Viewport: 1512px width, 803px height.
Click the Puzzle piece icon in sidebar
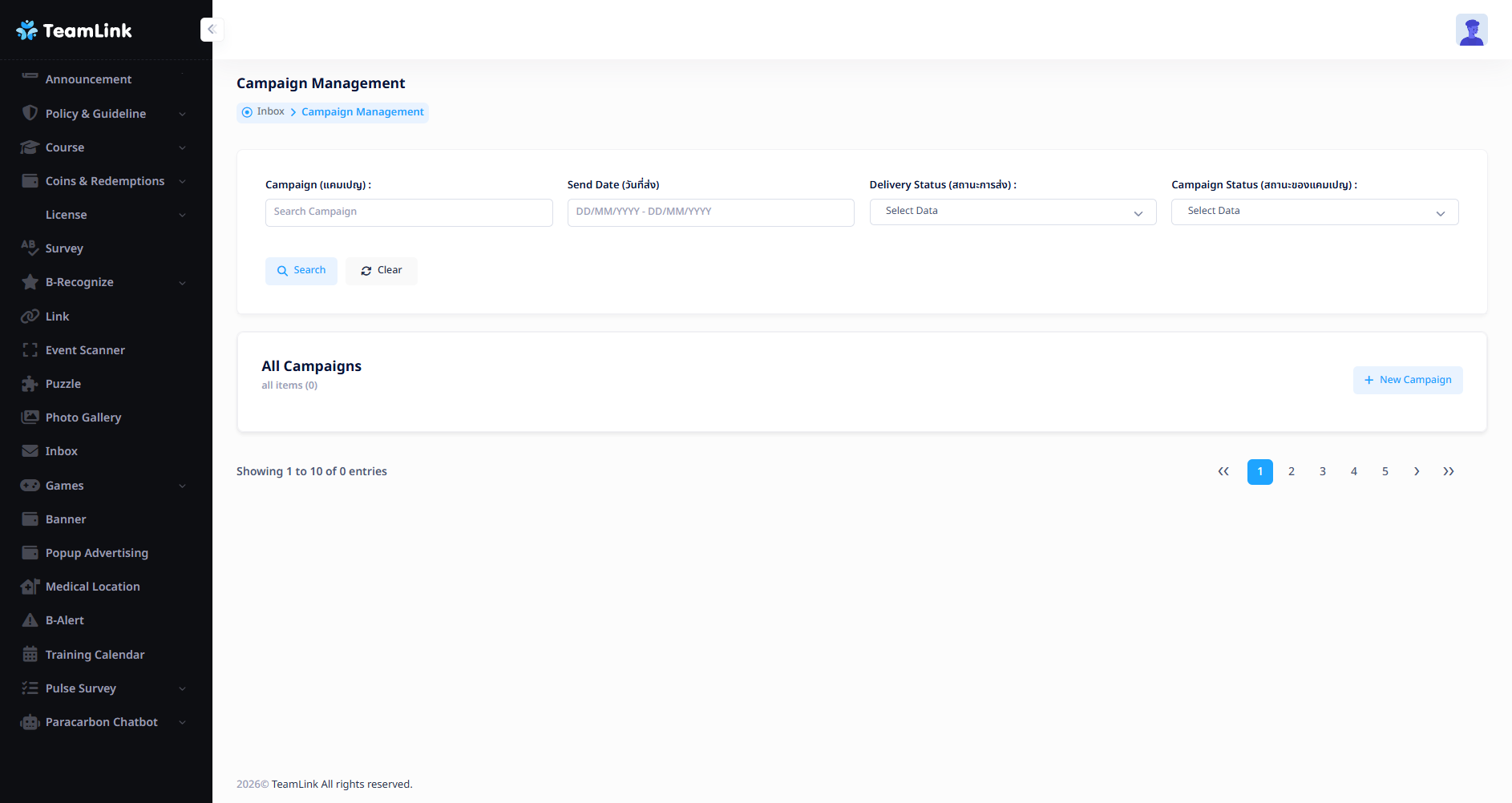point(30,384)
